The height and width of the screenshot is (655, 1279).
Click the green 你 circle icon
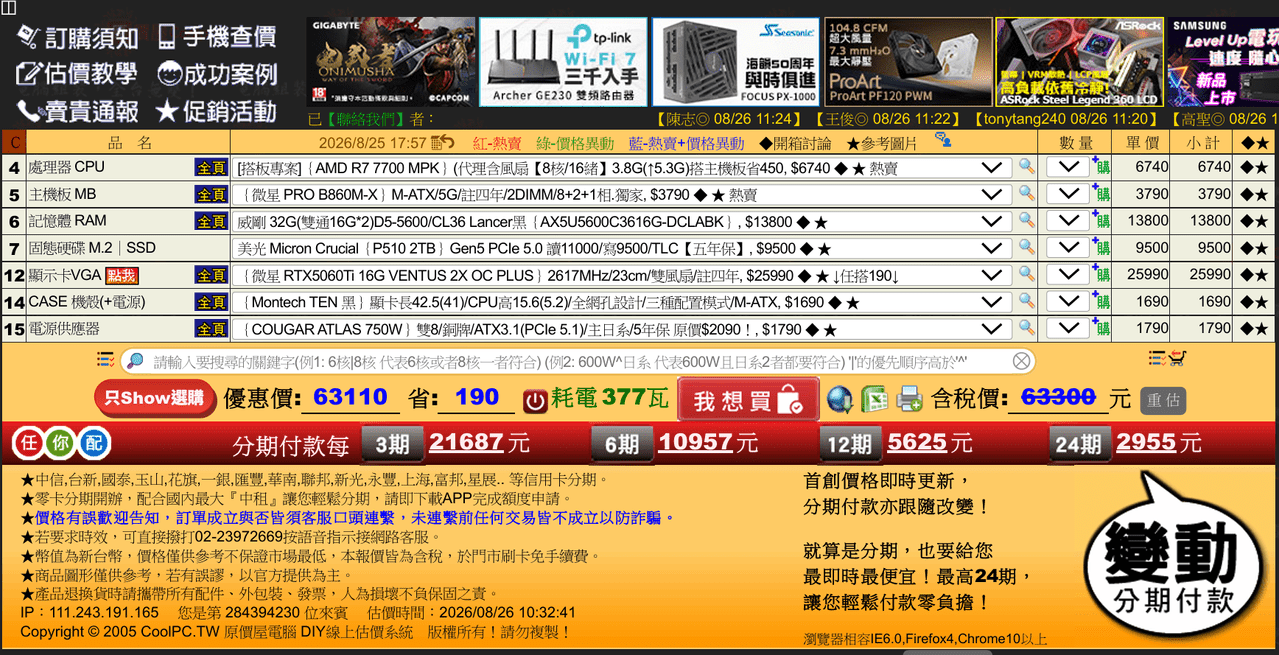[61, 442]
